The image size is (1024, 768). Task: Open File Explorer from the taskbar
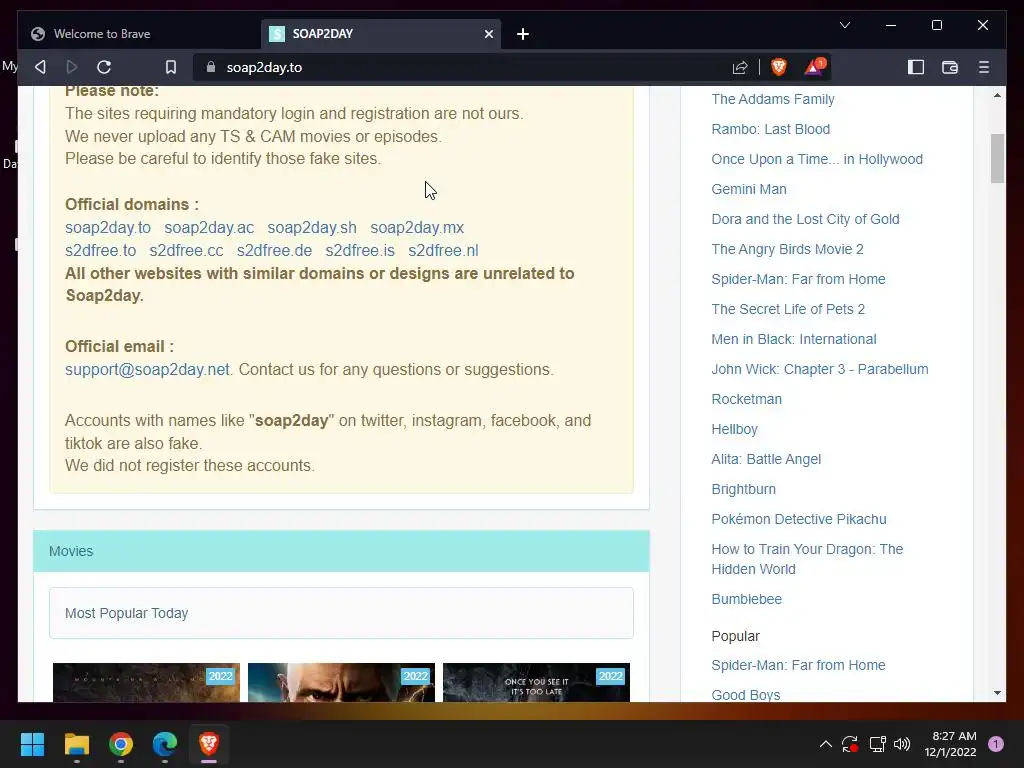pos(76,744)
